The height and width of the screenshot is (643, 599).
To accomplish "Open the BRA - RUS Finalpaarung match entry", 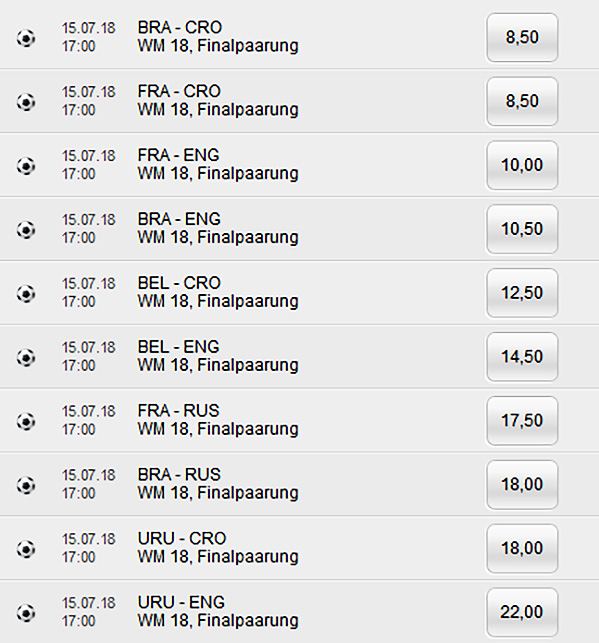I will 218,483.
